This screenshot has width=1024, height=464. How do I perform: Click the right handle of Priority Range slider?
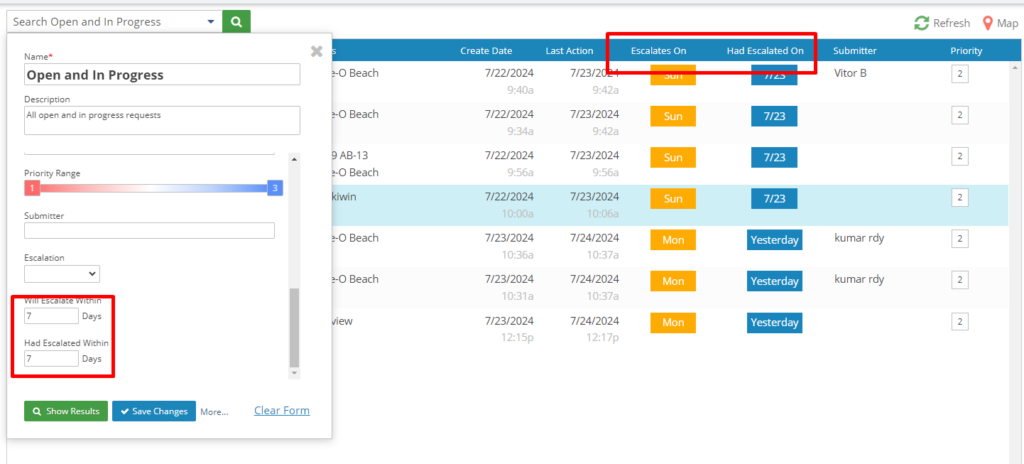pos(274,188)
